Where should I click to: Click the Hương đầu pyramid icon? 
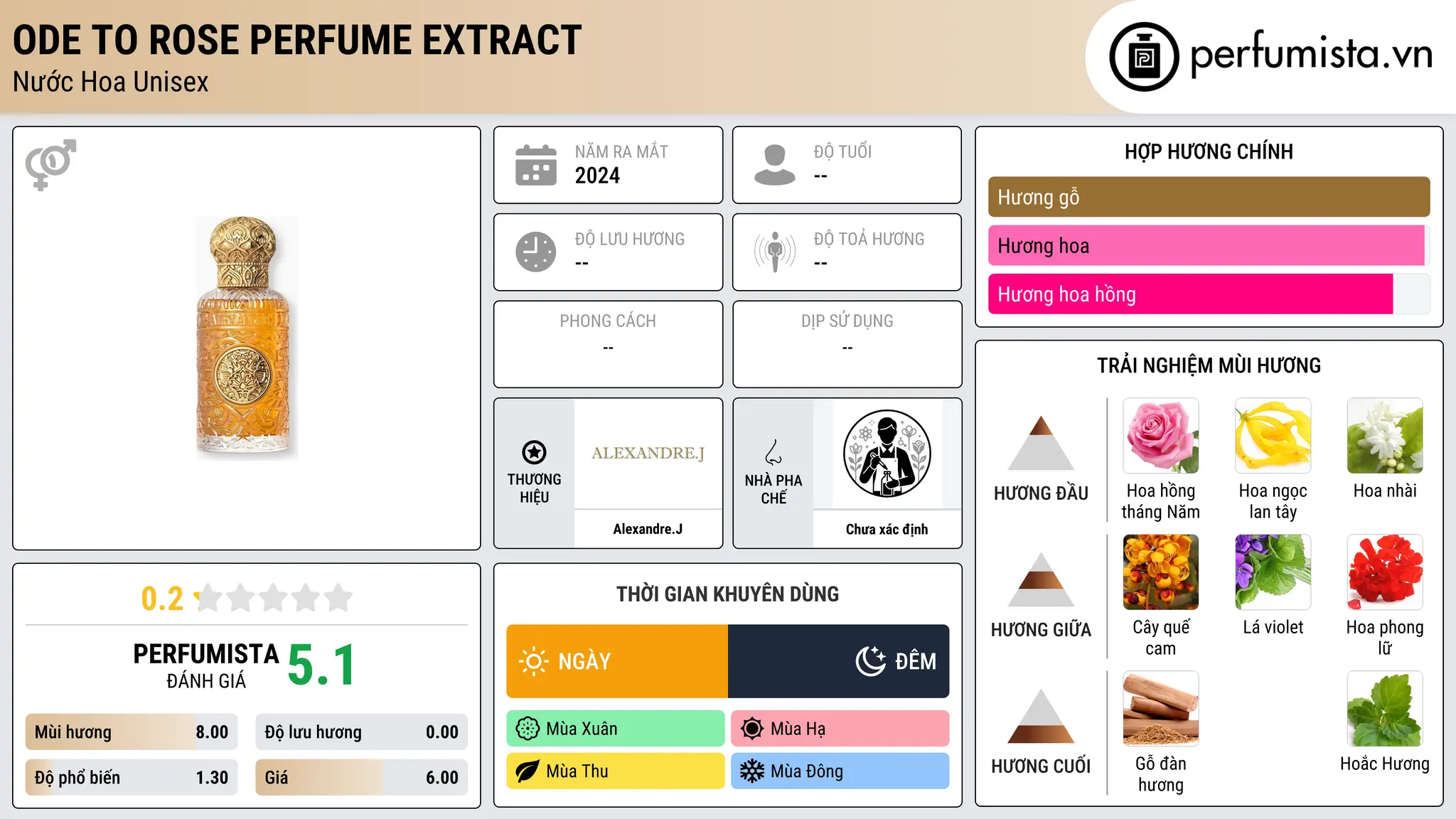[x=1041, y=443]
